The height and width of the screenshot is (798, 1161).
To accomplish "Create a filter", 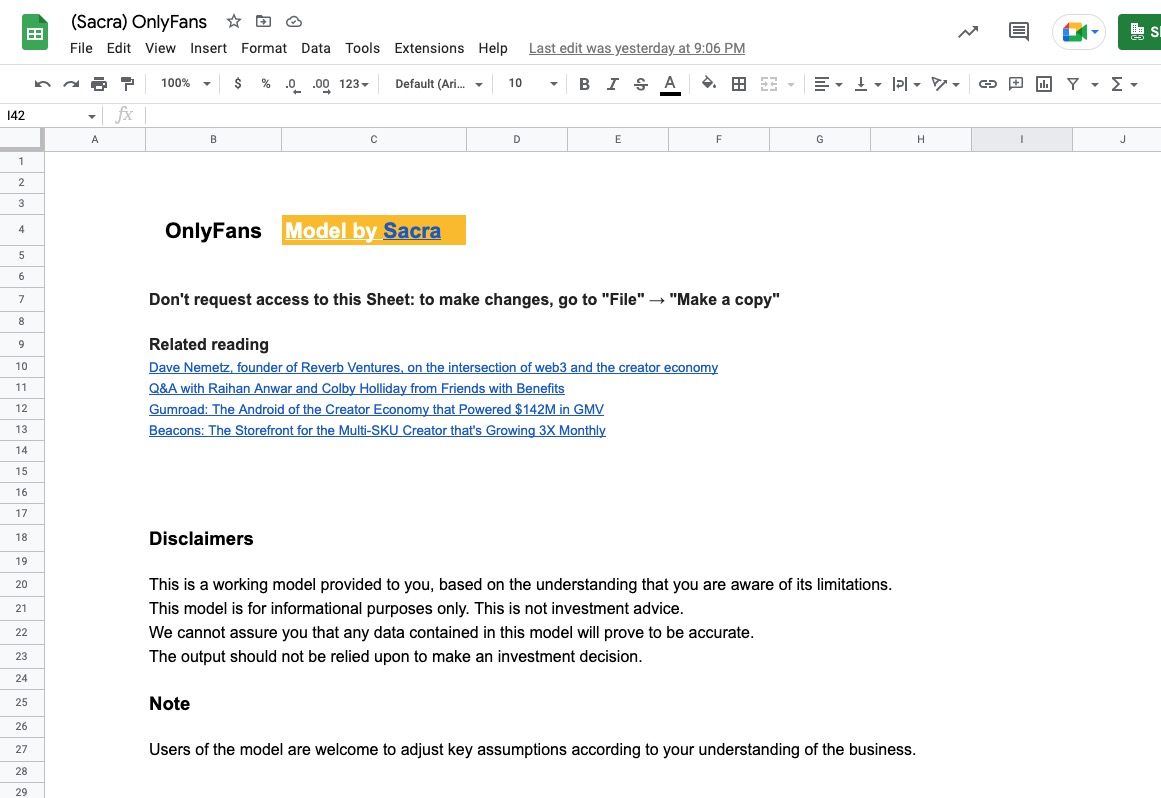I will (1072, 84).
